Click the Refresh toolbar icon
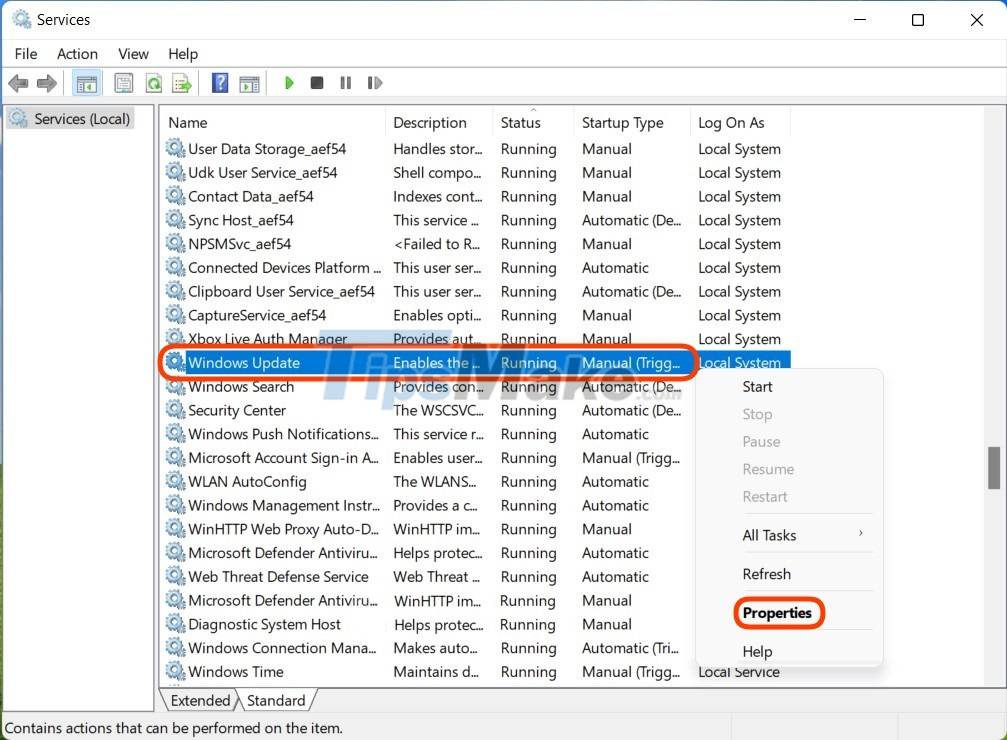The width and height of the screenshot is (1007, 740). tap(153, 83)
